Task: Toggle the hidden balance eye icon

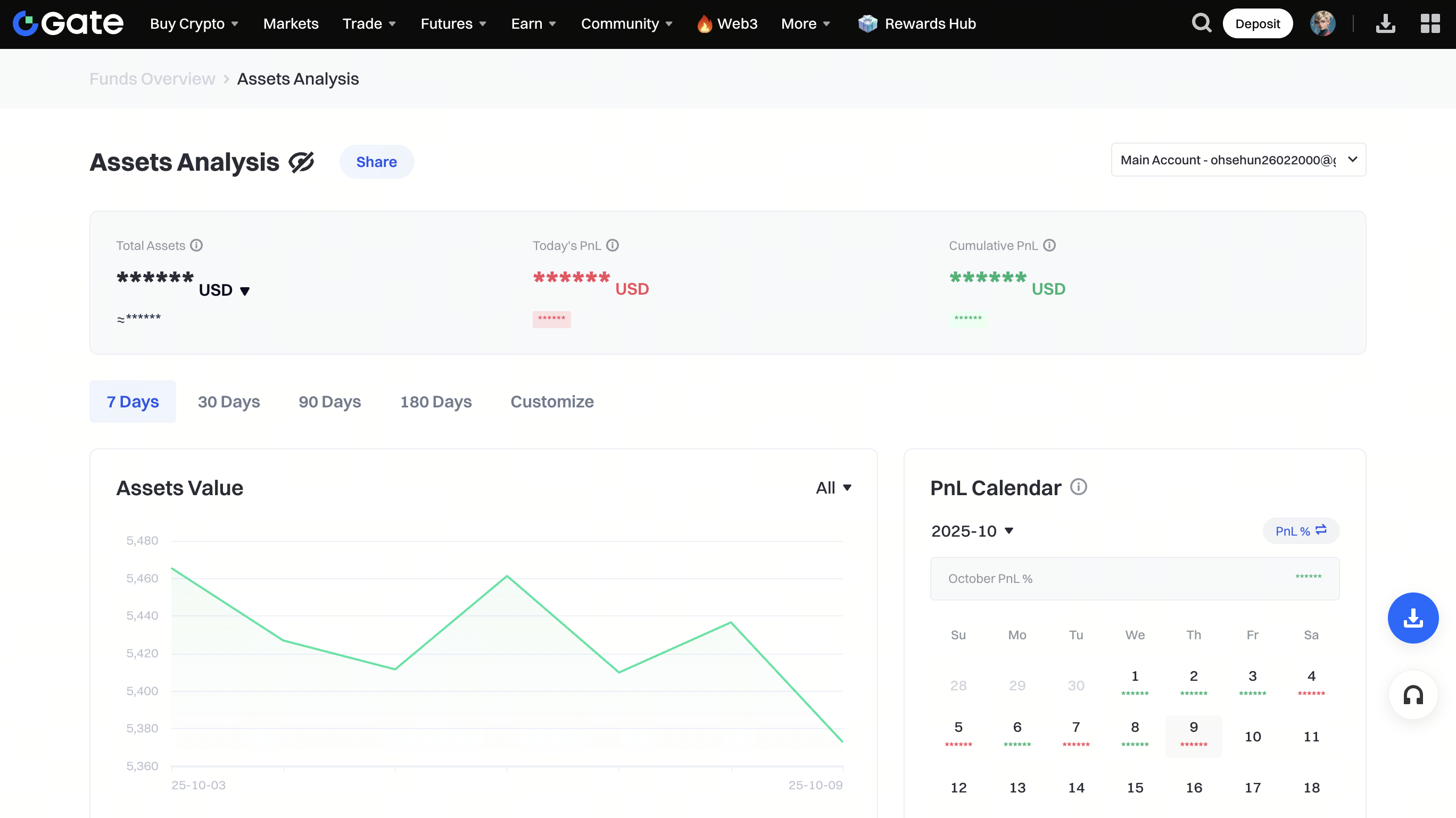Action: [x=301, y=162]
